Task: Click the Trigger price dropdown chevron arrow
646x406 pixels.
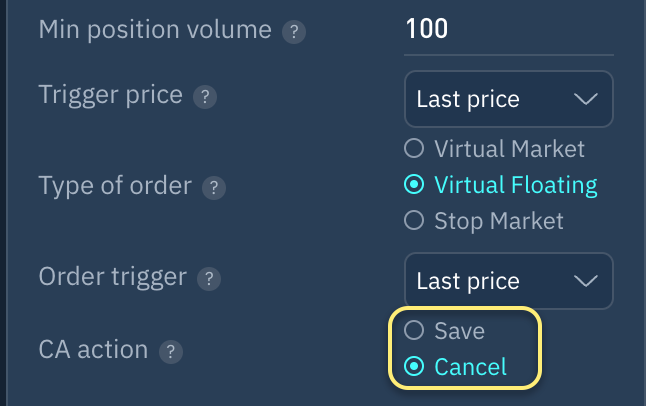Action: [585, 99]
